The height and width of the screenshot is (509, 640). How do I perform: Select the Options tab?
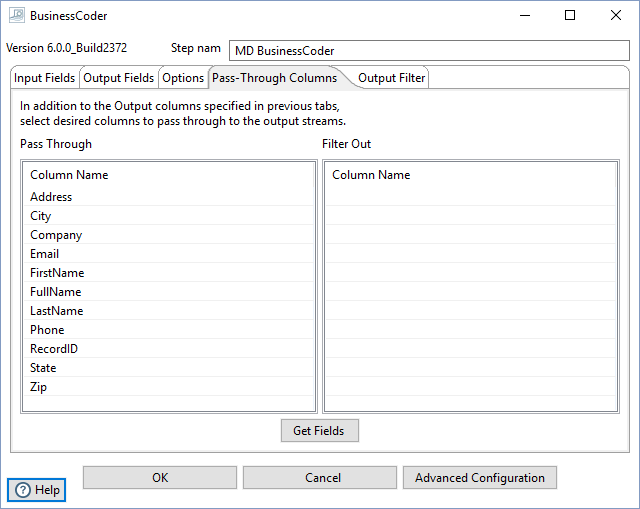[183, 78]
